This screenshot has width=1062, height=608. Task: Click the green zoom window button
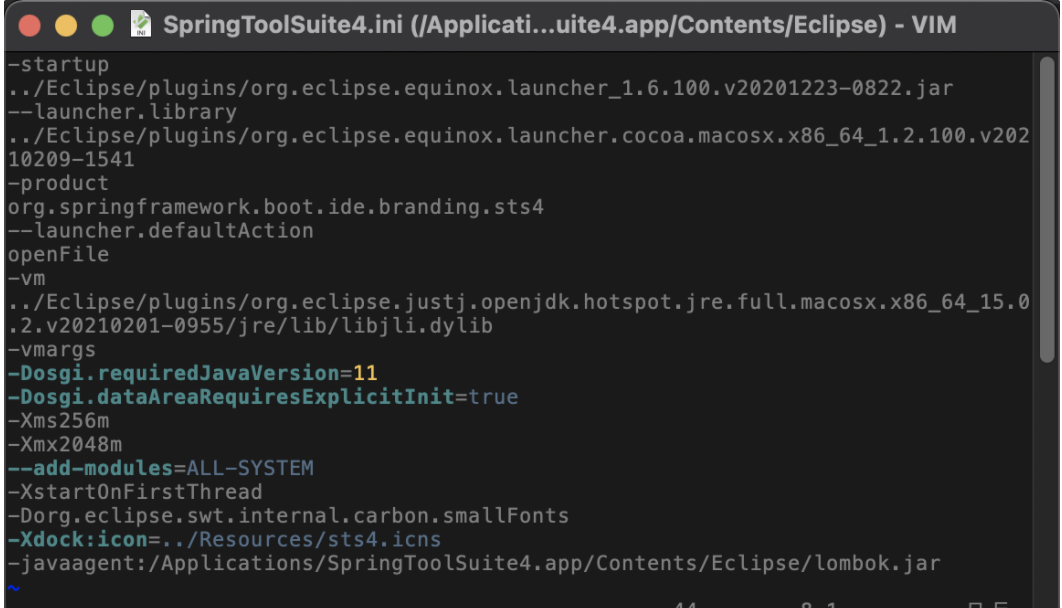pyautogui.click(x=103, y=26)
